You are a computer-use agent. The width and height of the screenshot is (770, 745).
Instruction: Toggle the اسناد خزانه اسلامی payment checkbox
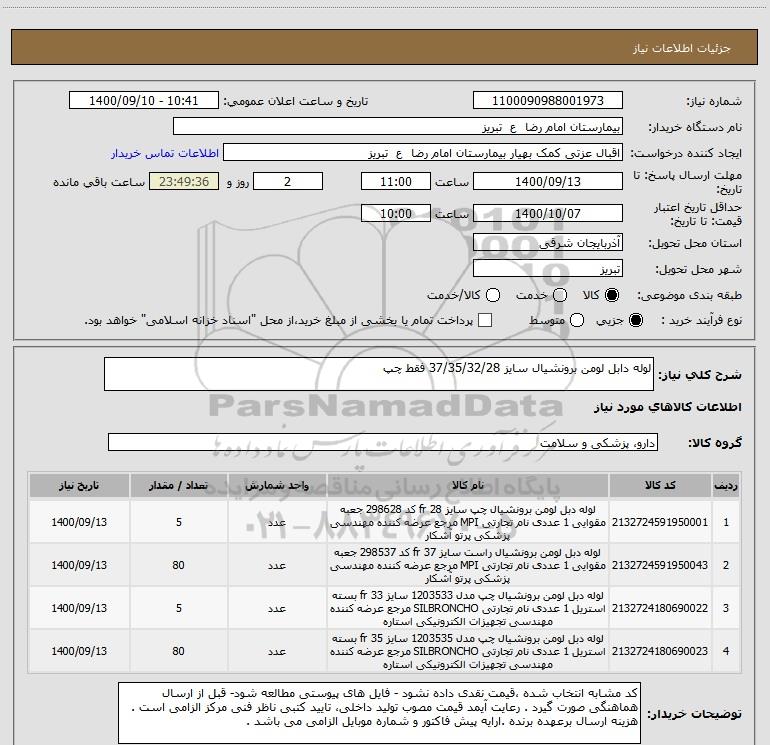click(x=485, y=320)
